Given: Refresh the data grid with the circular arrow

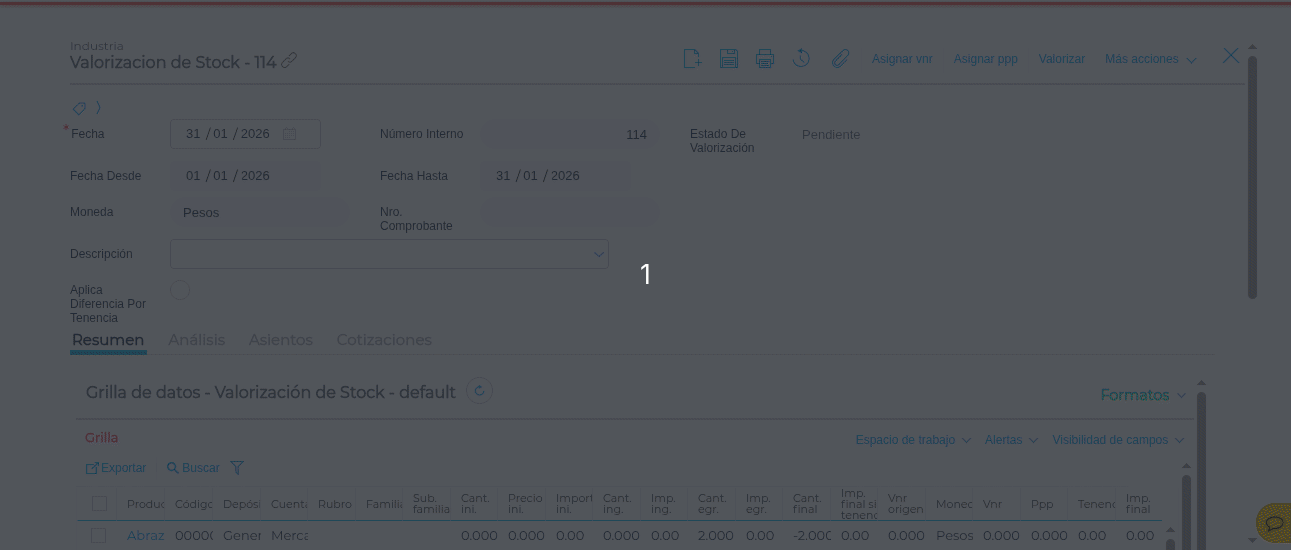Looking at the screenshot, I should 479,392.
